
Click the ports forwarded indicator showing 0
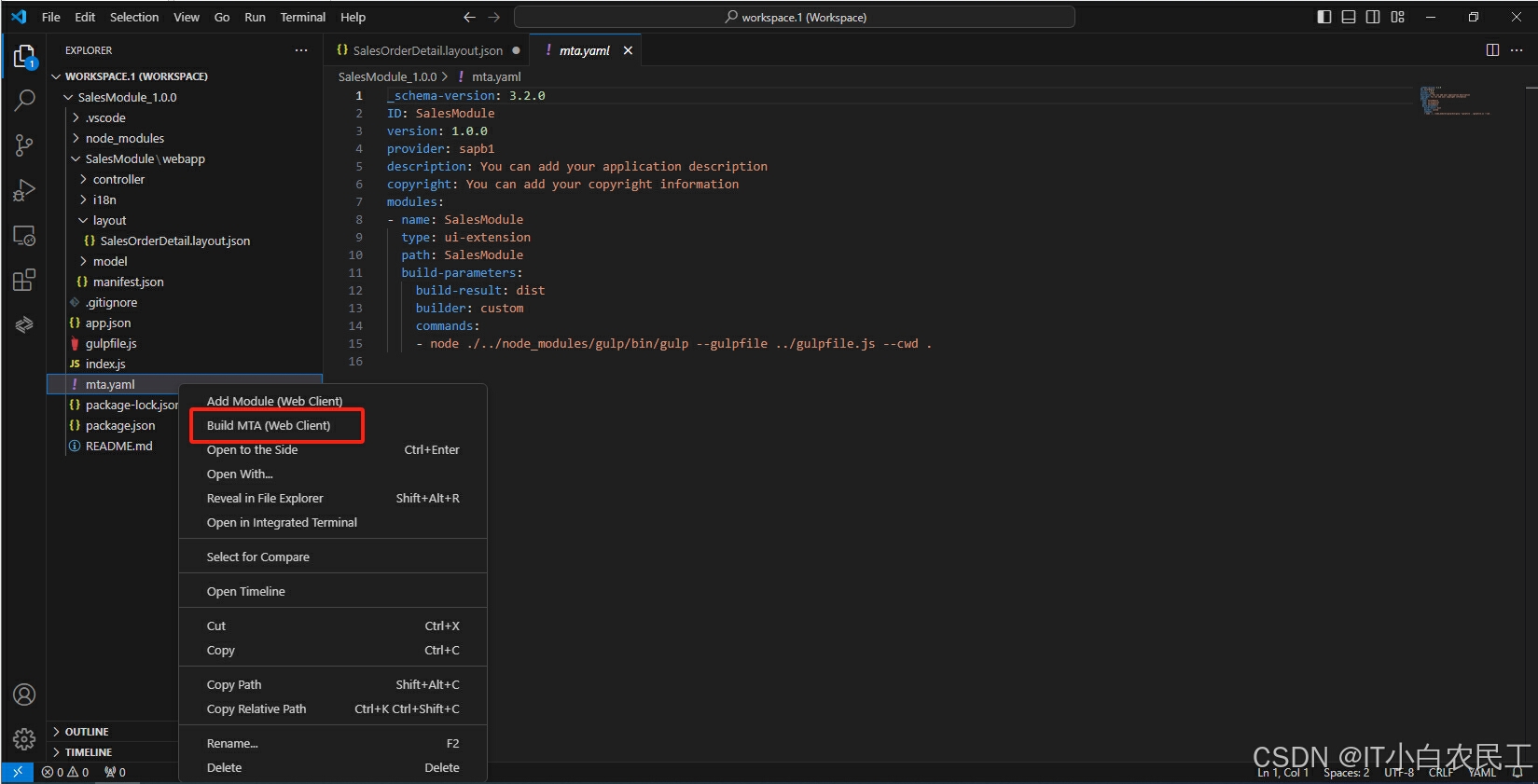(115, 772)
